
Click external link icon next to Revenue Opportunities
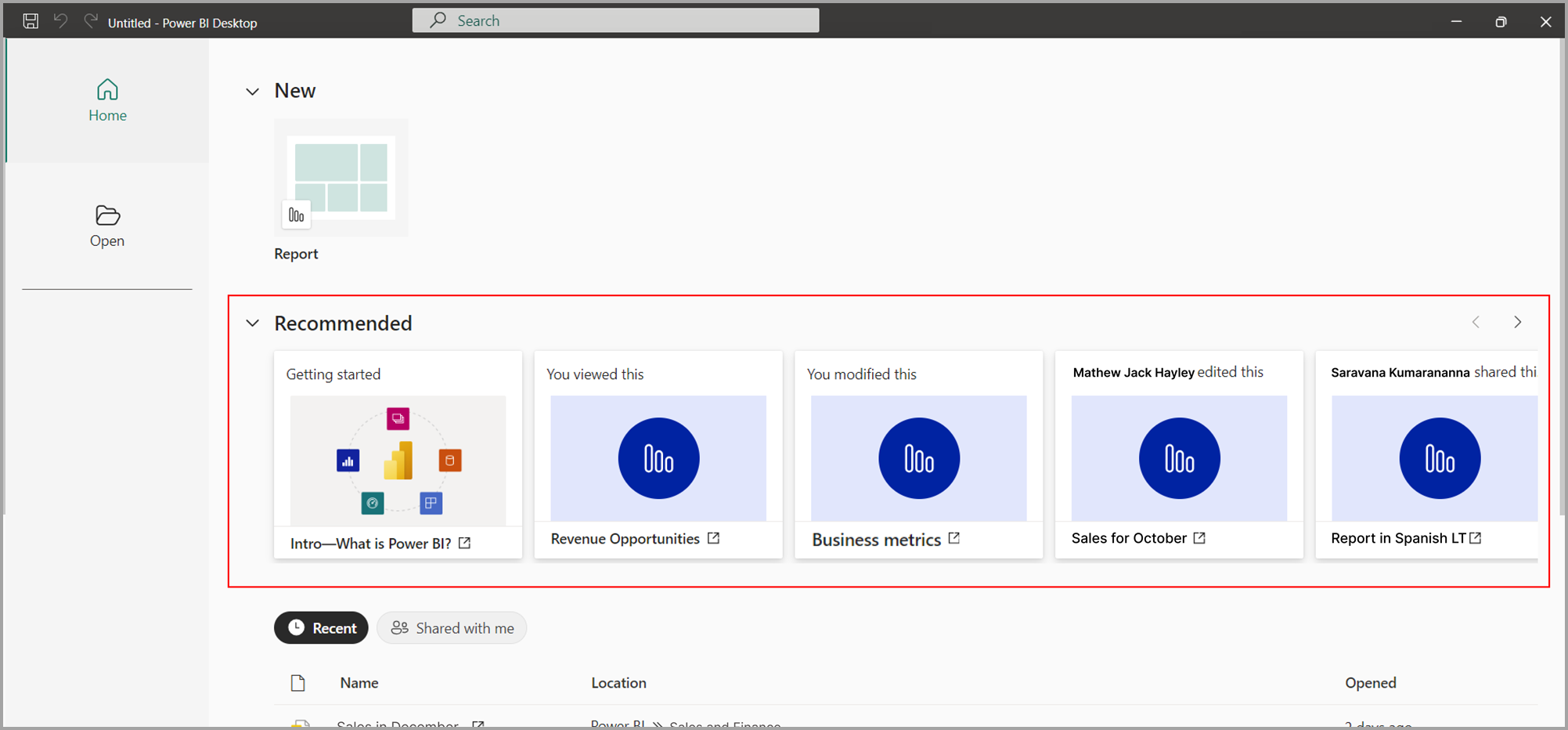713,538
